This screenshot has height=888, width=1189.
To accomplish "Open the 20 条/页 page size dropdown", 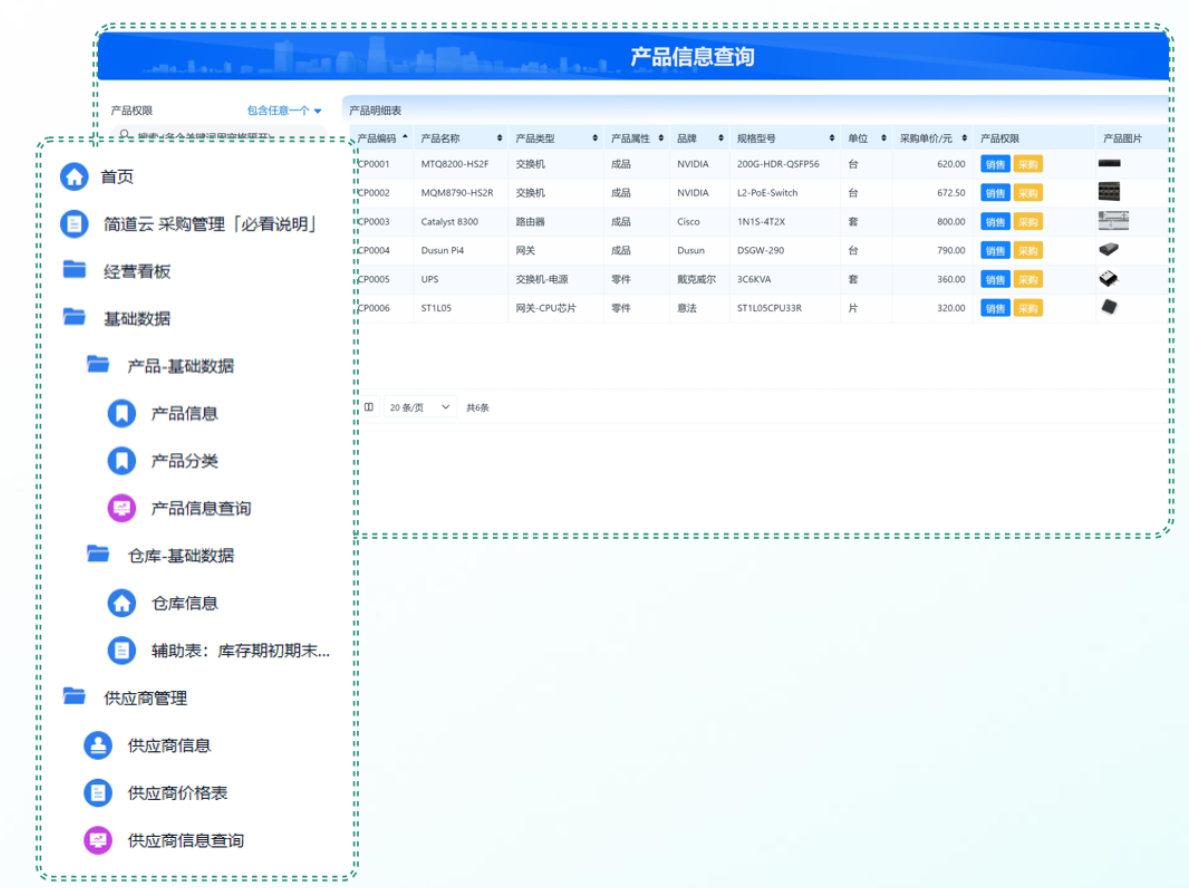I will pos(419,407).
